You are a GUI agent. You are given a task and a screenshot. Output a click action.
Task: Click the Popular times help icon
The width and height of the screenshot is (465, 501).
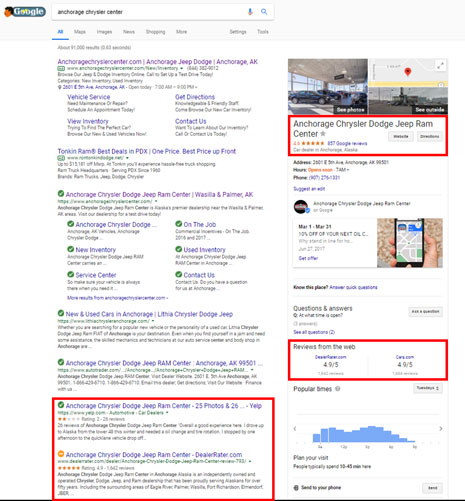(x=338, y=389)
